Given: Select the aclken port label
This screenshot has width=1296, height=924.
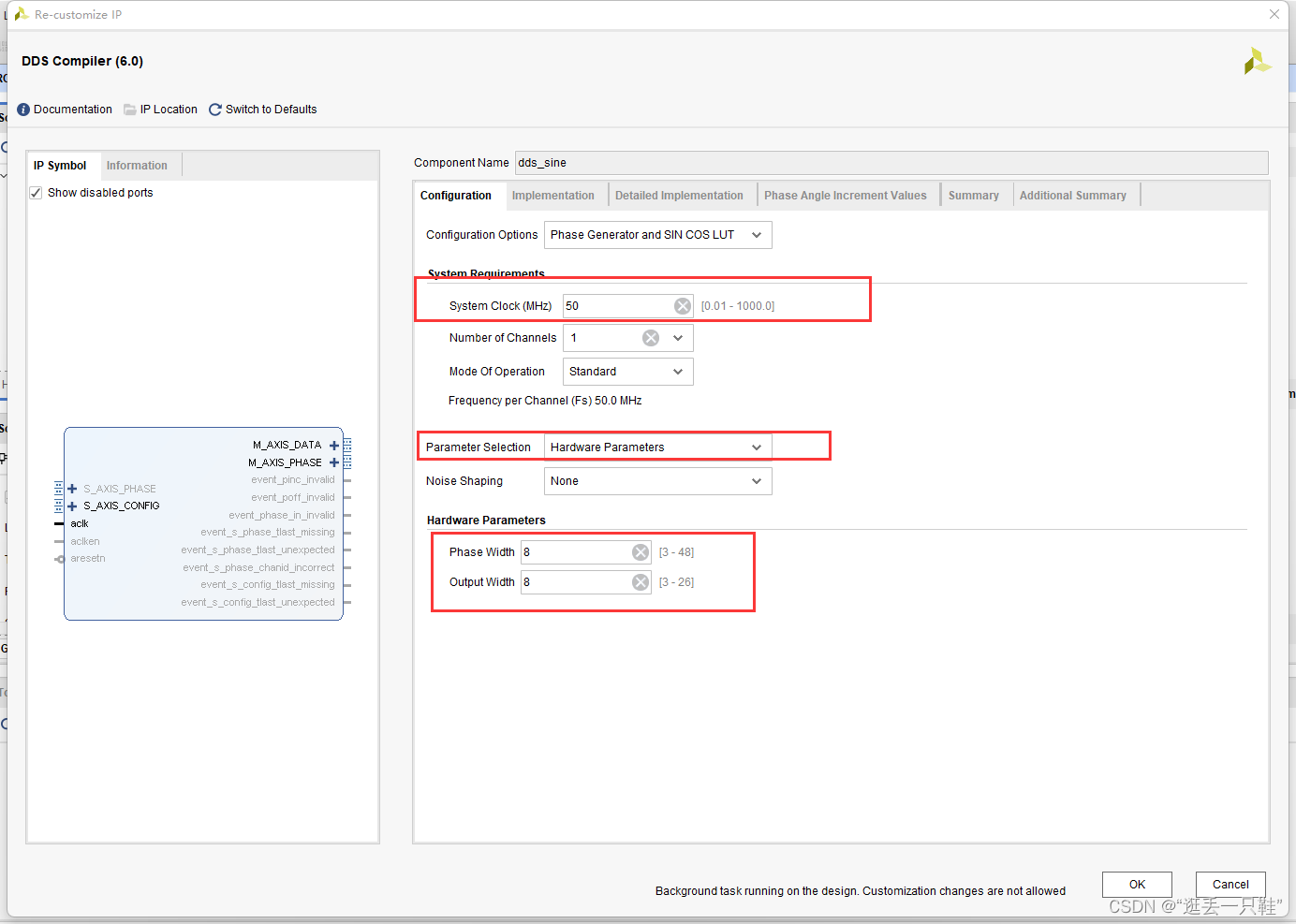Looking at the screenshot, I should [x=85, y=541].
